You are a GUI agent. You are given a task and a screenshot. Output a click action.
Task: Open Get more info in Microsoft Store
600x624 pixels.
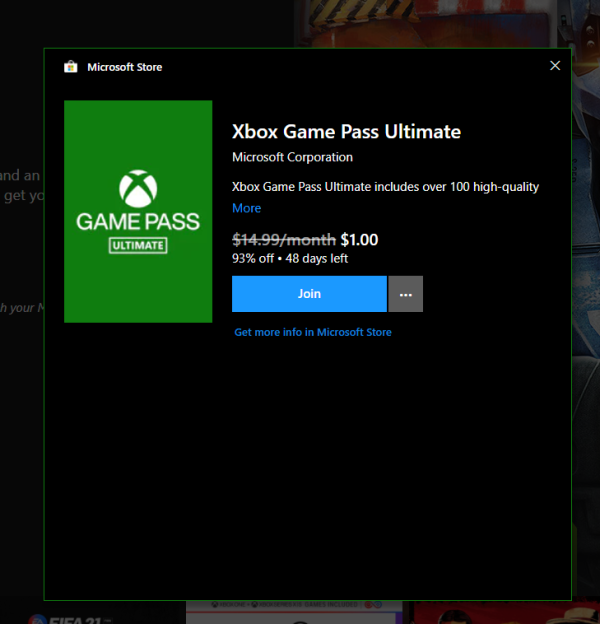click(313, 332)
